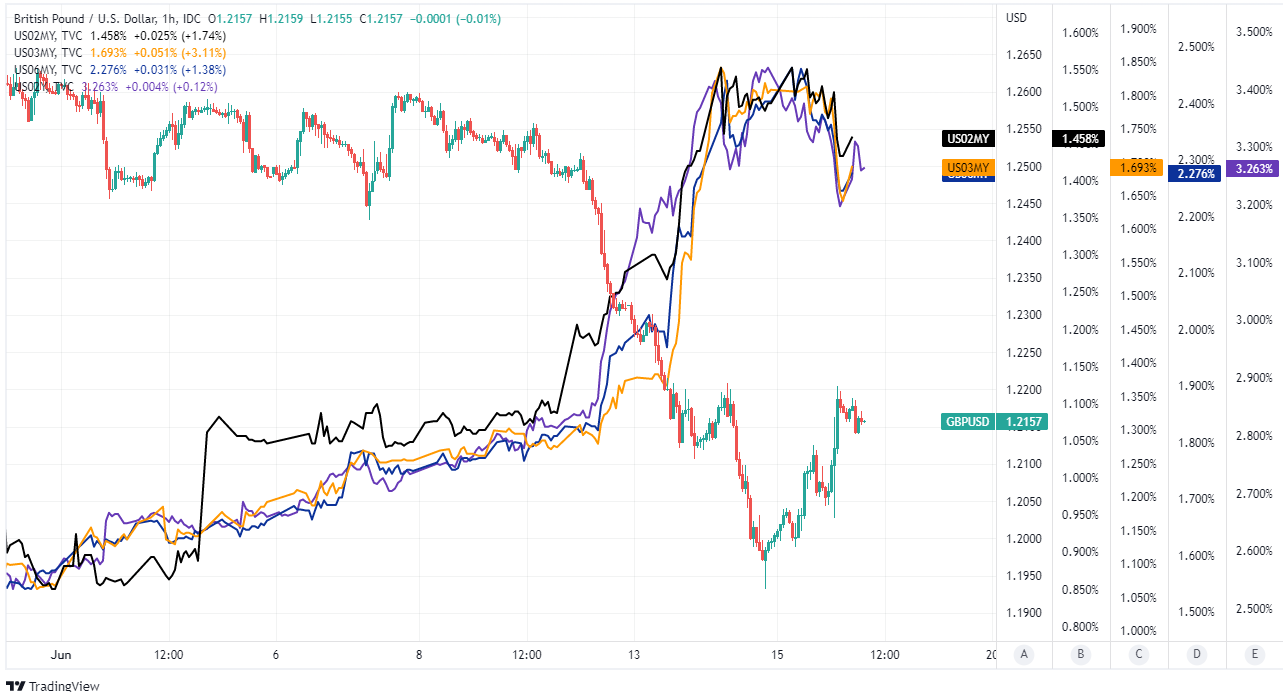The image size is (1283, 692).
Task: Click the purple 3.263% yield tag
Action: coord(1255,168)
